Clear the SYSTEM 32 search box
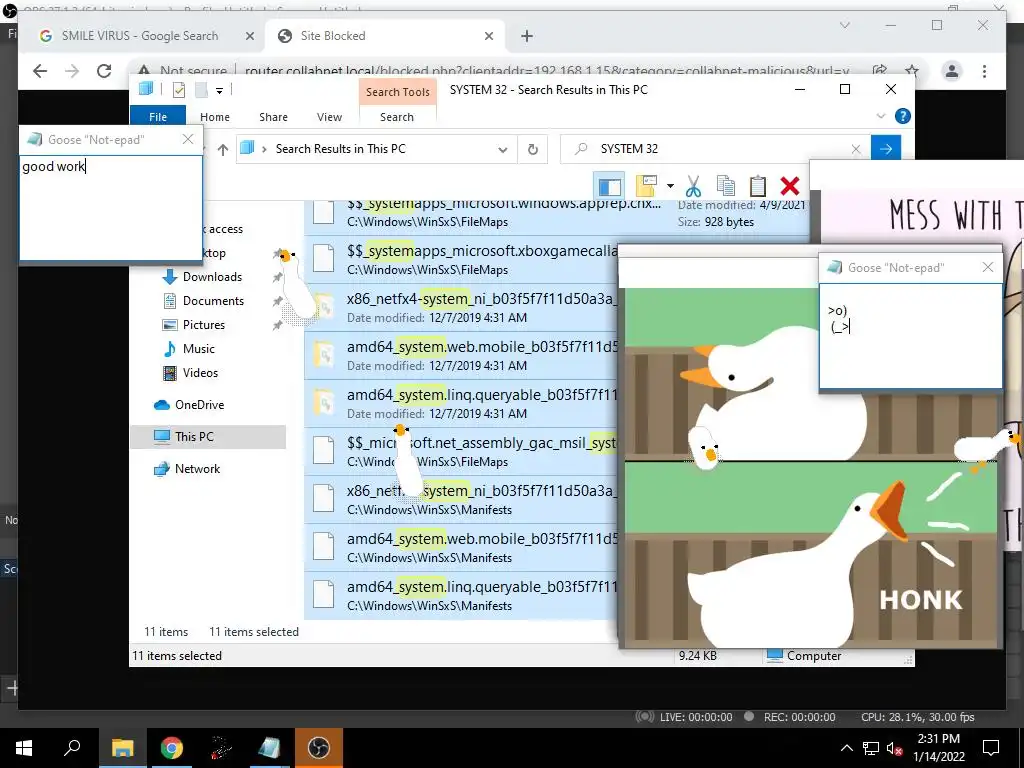 click(x=856, y=150)
